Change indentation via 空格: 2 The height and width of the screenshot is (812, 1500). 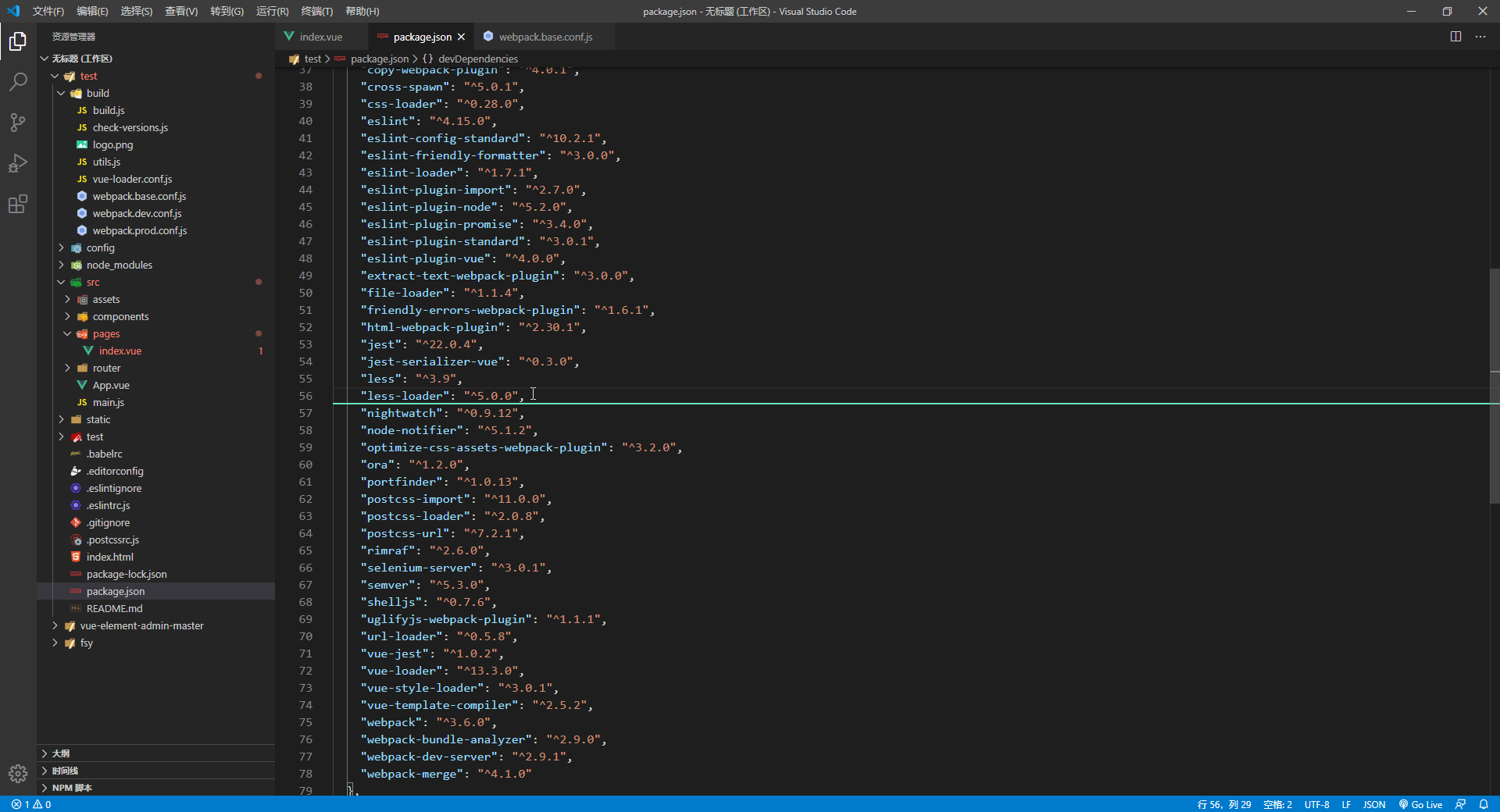1277,804
